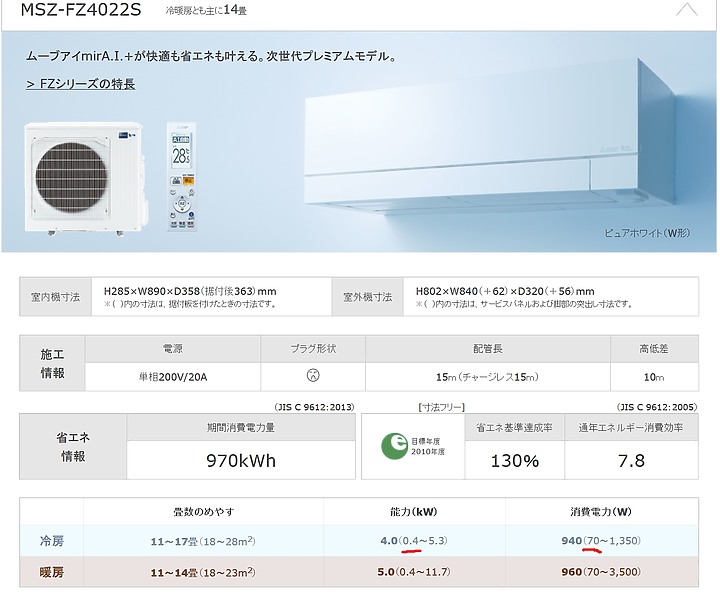Select the 配管長 column header
Viewport: 720px width, 596px height.
tap(488, 349)
